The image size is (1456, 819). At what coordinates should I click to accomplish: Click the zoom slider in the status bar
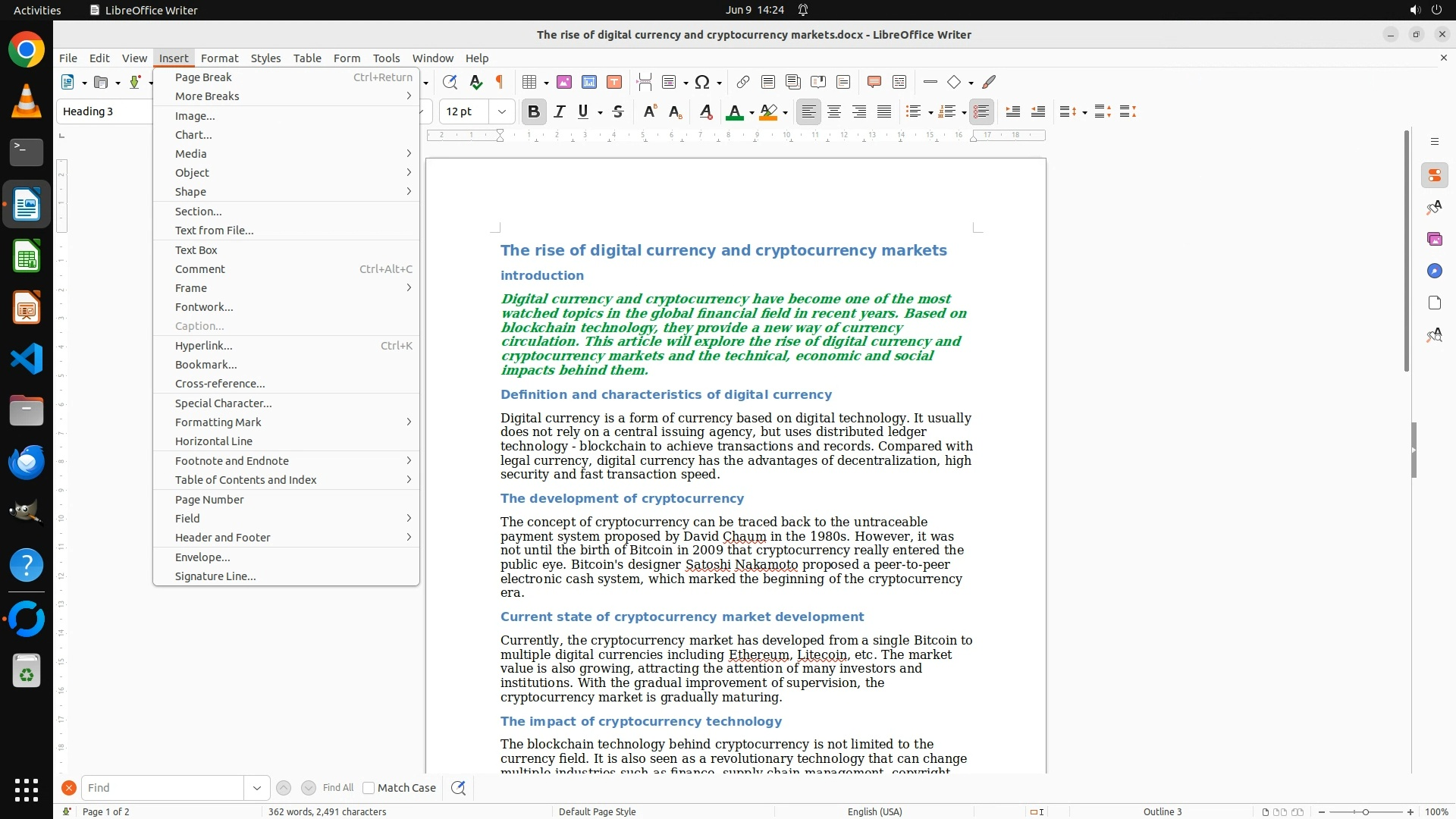pyautogui.click(x=1365, y=811)
